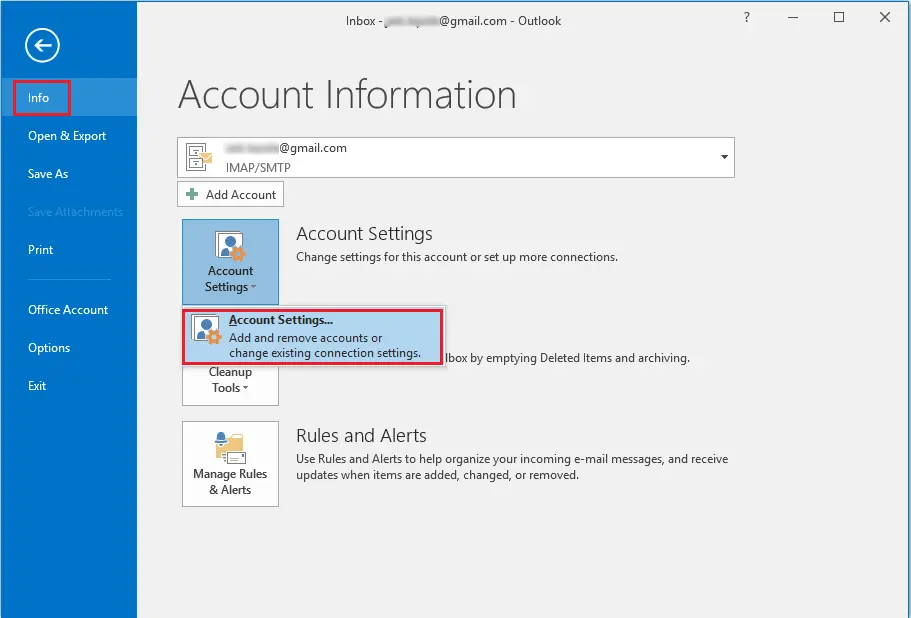Click the Add Account button

pos(230,195)
